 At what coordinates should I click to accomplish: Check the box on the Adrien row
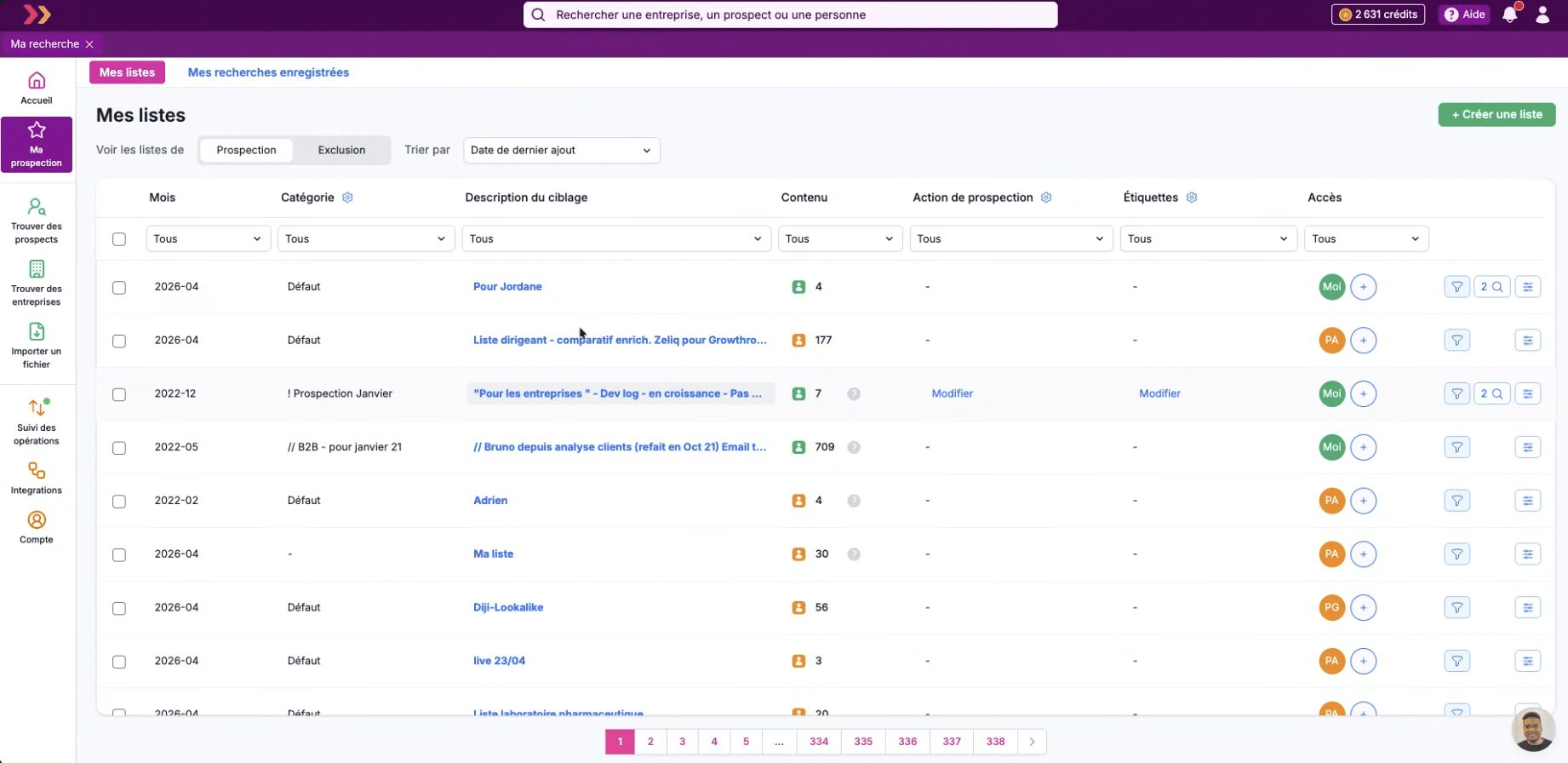click(x=119, y=502)
